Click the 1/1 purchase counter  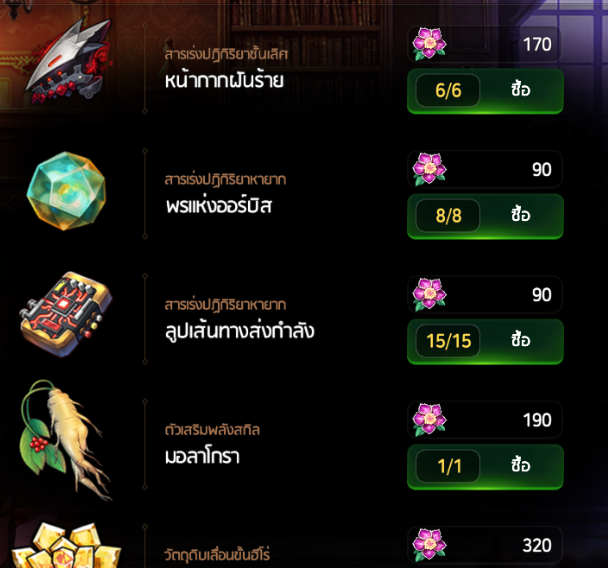pyautogui.click(x=448, y=466)
